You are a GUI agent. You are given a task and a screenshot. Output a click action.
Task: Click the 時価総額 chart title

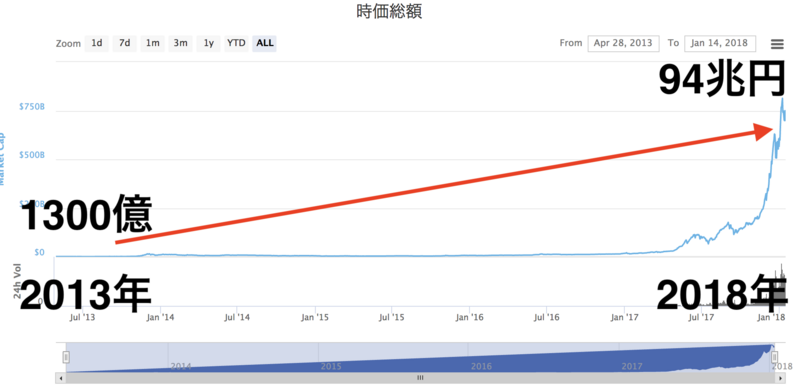pos(389,12)
